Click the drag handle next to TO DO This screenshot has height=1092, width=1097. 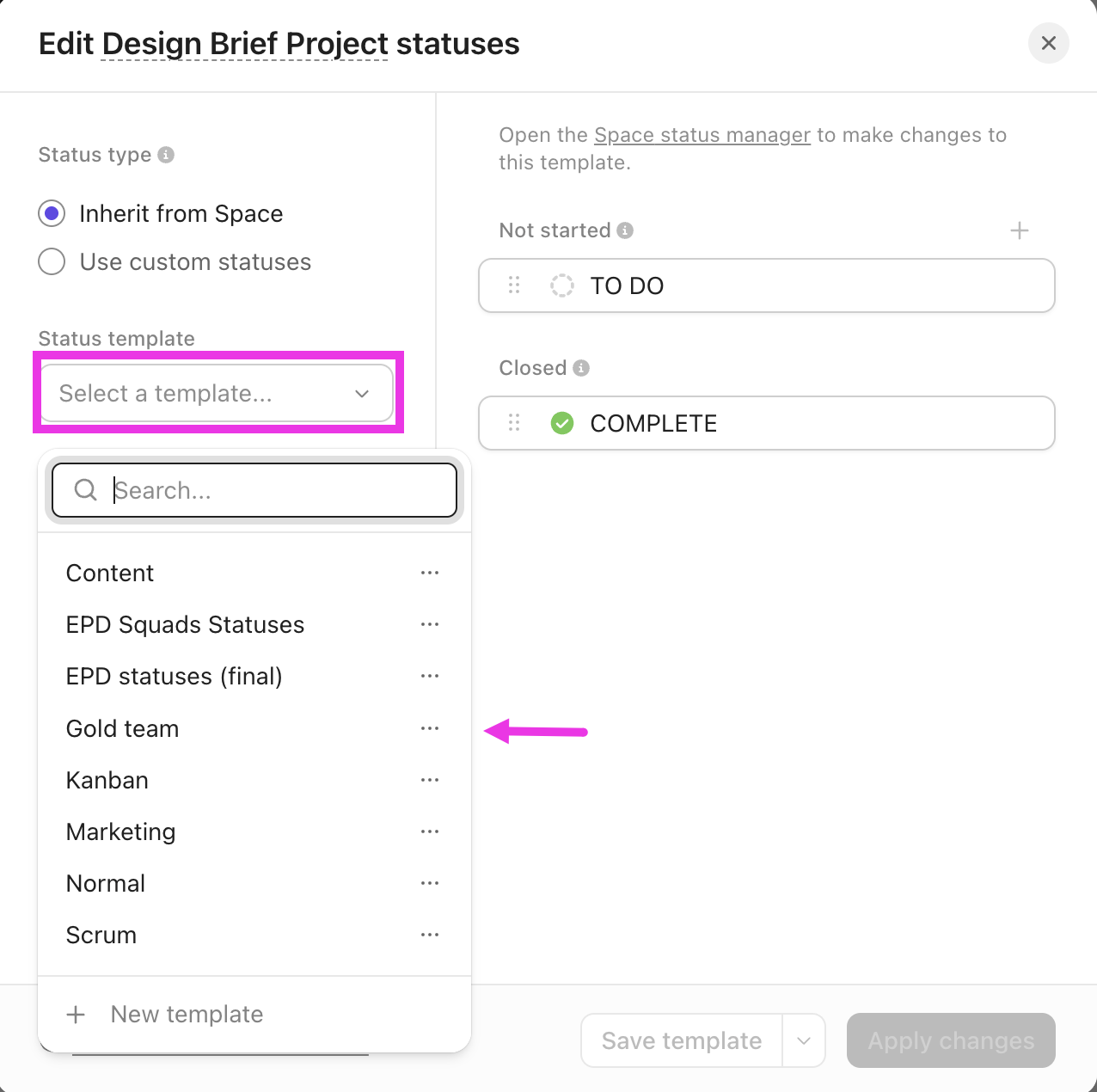tap(514, 285)
